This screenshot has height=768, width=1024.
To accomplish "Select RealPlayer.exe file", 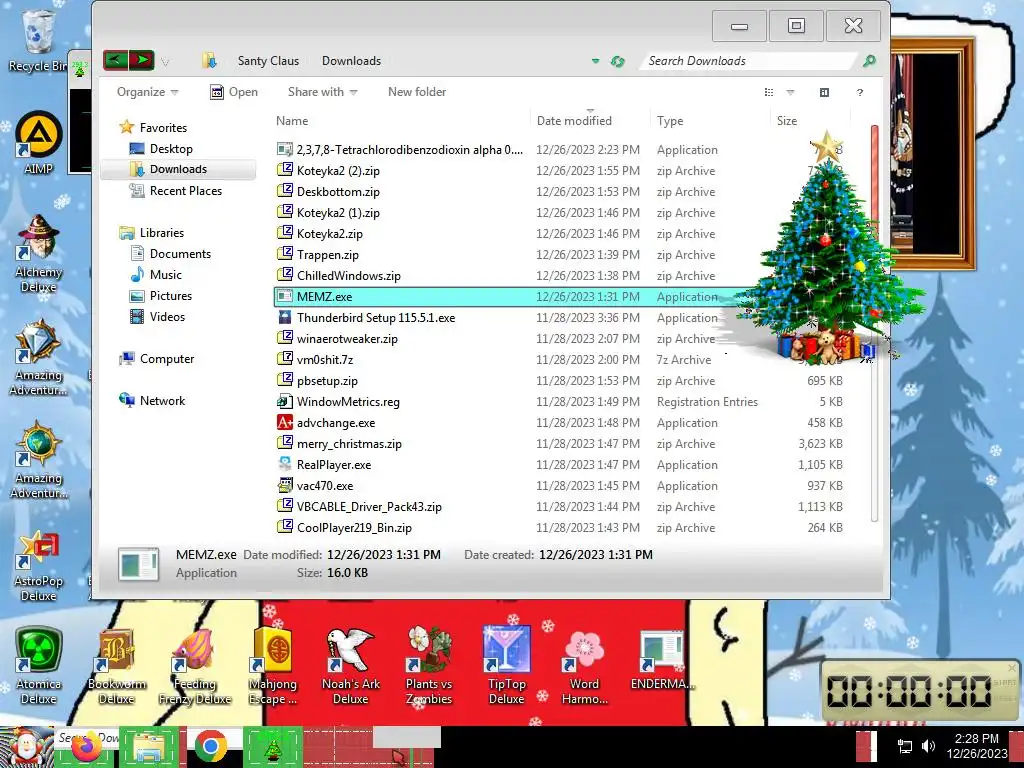I will [334, 465].
